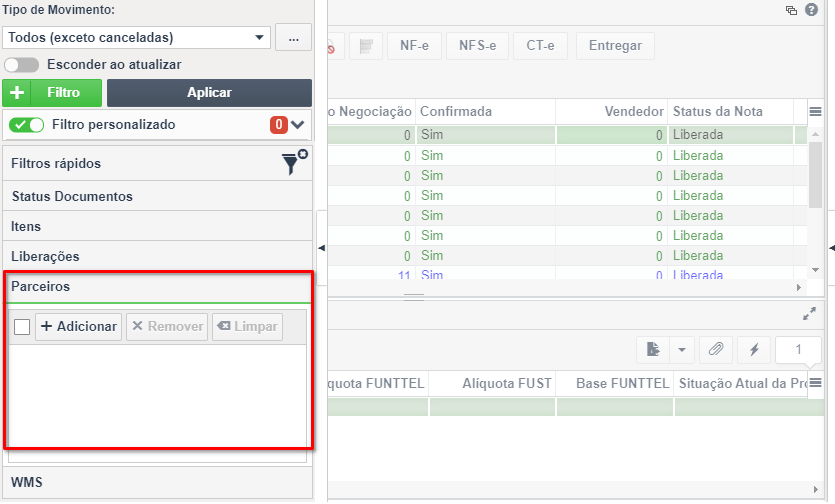This screenshot has width=835, height=504.
Task: Disable the Filtro personalizado switch
Action: [27, 125]
